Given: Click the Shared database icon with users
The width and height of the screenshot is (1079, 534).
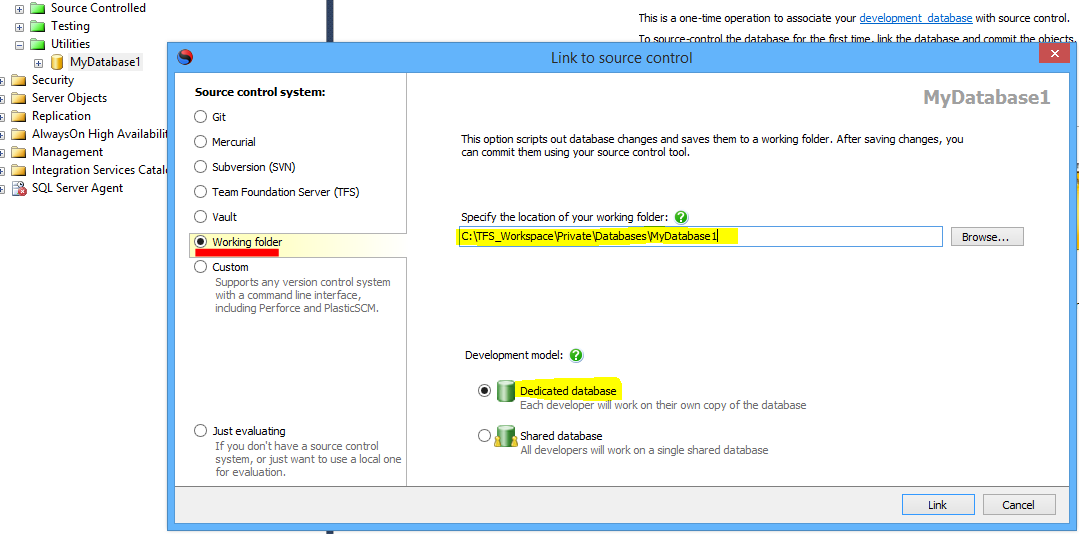Looking at the screenshot, I should point(506,436).
